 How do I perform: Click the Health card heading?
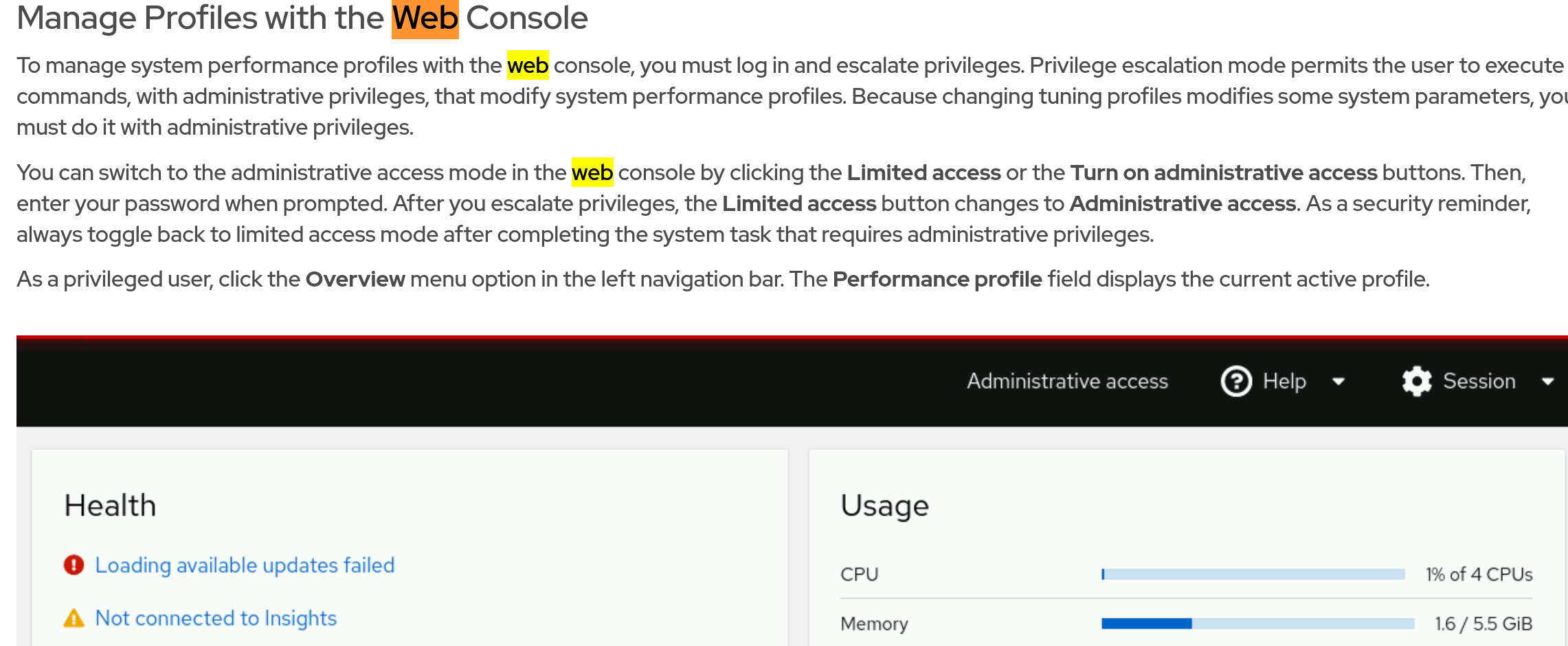click(110, 506)
